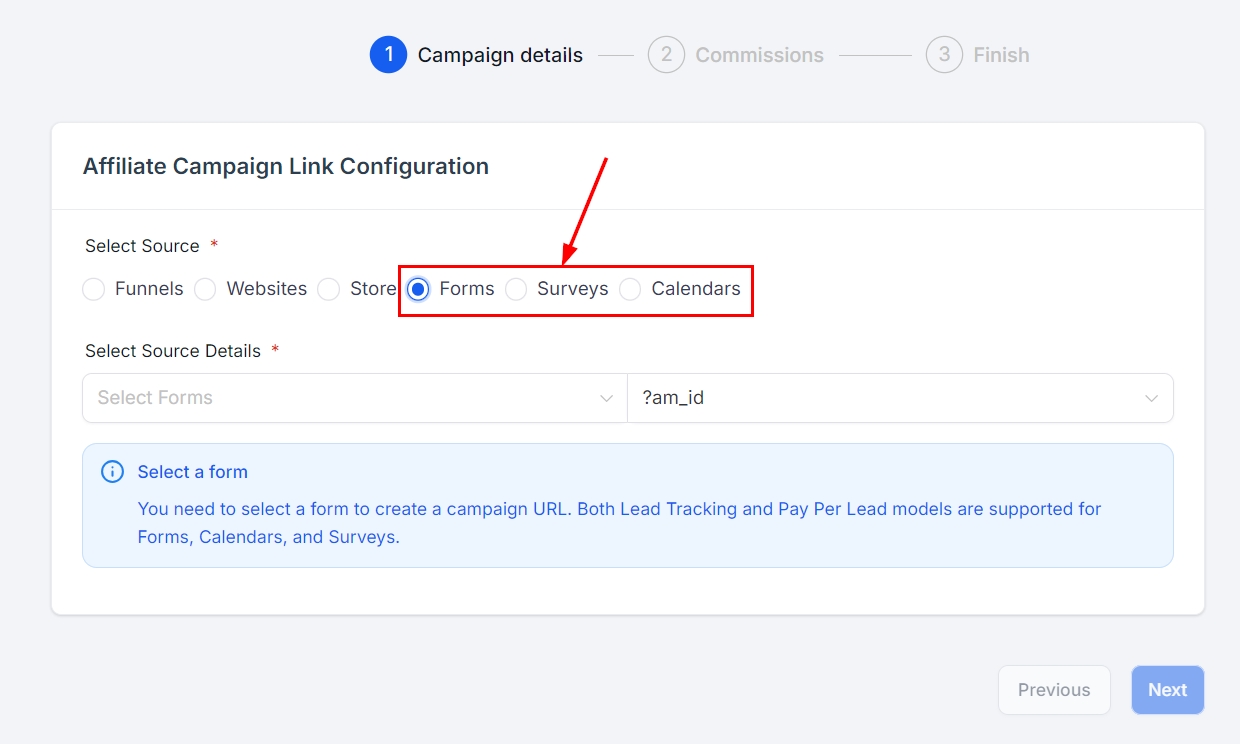Viewport: 1240px width, 744px height.
Task: Click the Affiliate Campaign Link Configuration heading
Action: pyautogui.click(x=286, y=166)
